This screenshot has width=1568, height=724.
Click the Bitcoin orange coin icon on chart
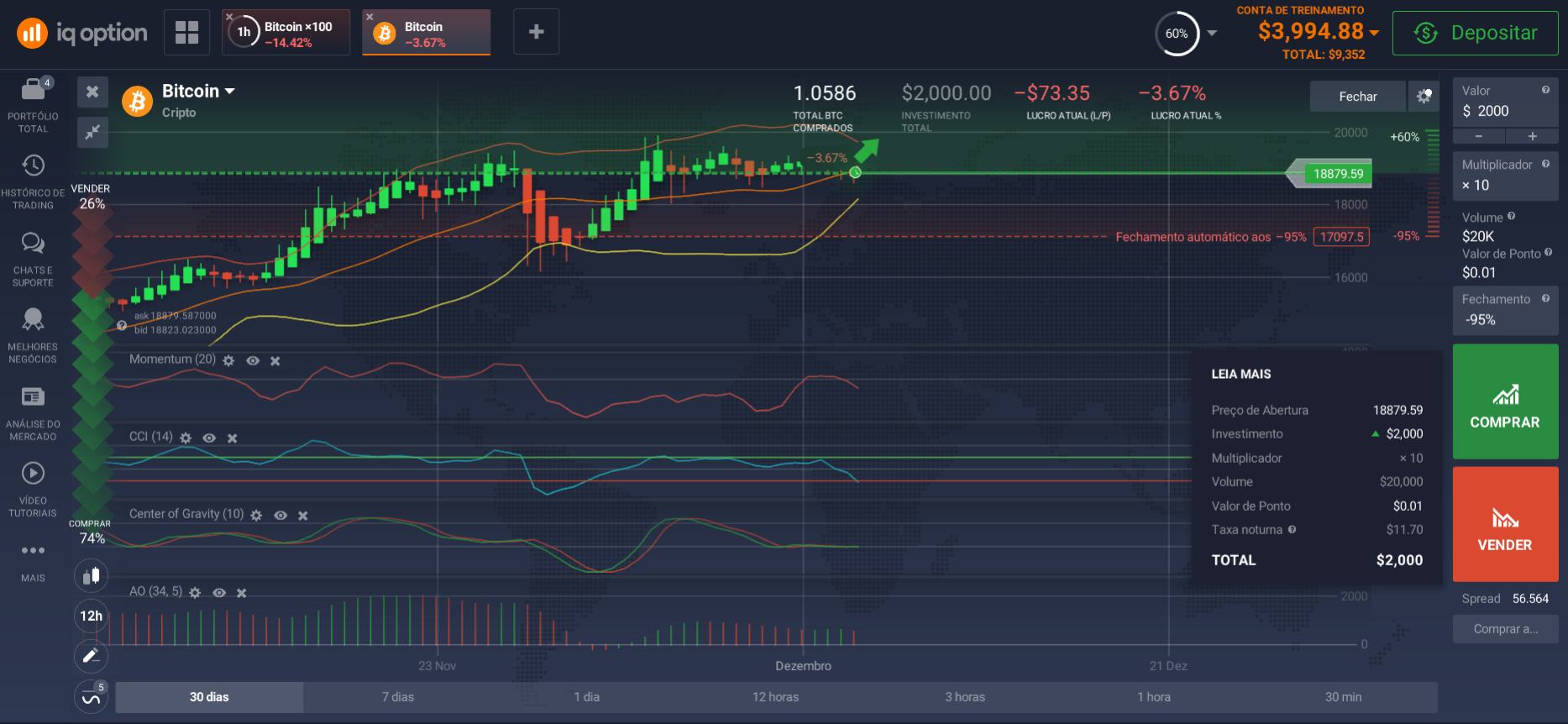(137, 101)
